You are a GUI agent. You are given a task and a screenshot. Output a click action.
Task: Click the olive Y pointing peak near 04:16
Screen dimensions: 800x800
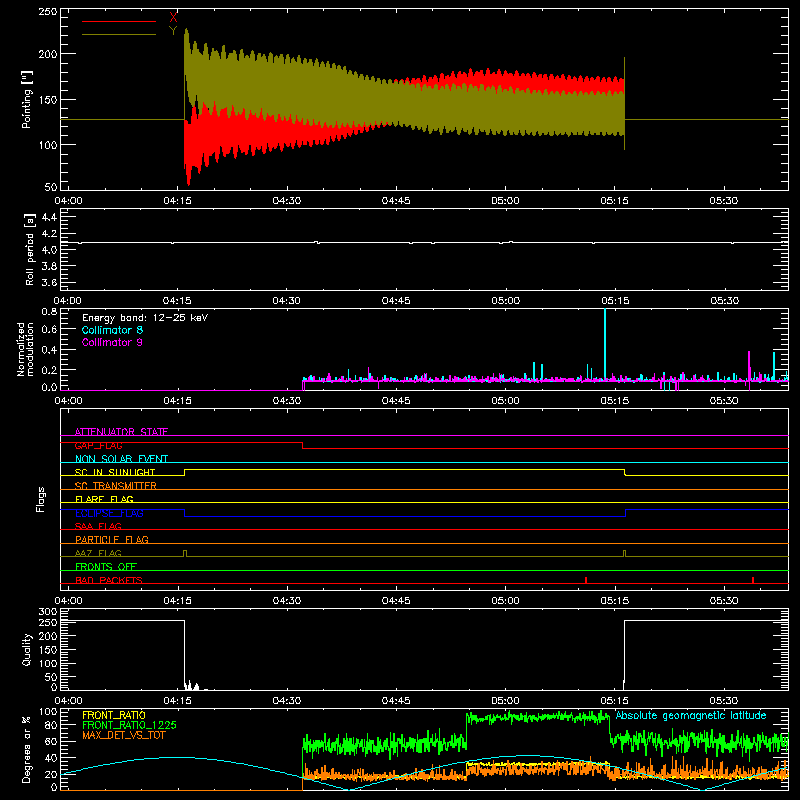(186, 32)
